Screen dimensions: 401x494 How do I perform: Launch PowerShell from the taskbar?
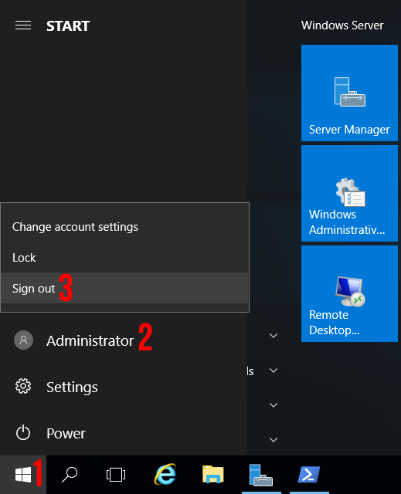309,474
